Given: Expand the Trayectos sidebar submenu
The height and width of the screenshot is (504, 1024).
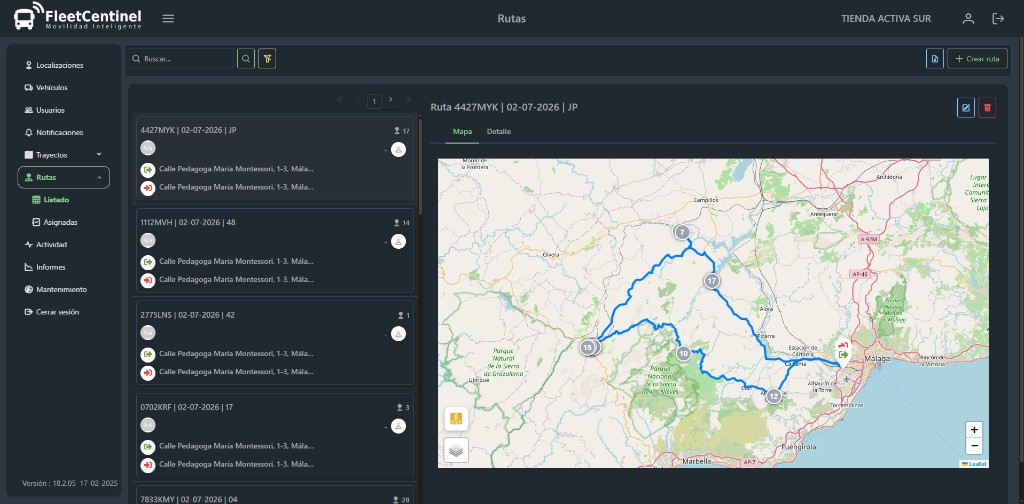Looking at the screenshot, I should [99, 155].
